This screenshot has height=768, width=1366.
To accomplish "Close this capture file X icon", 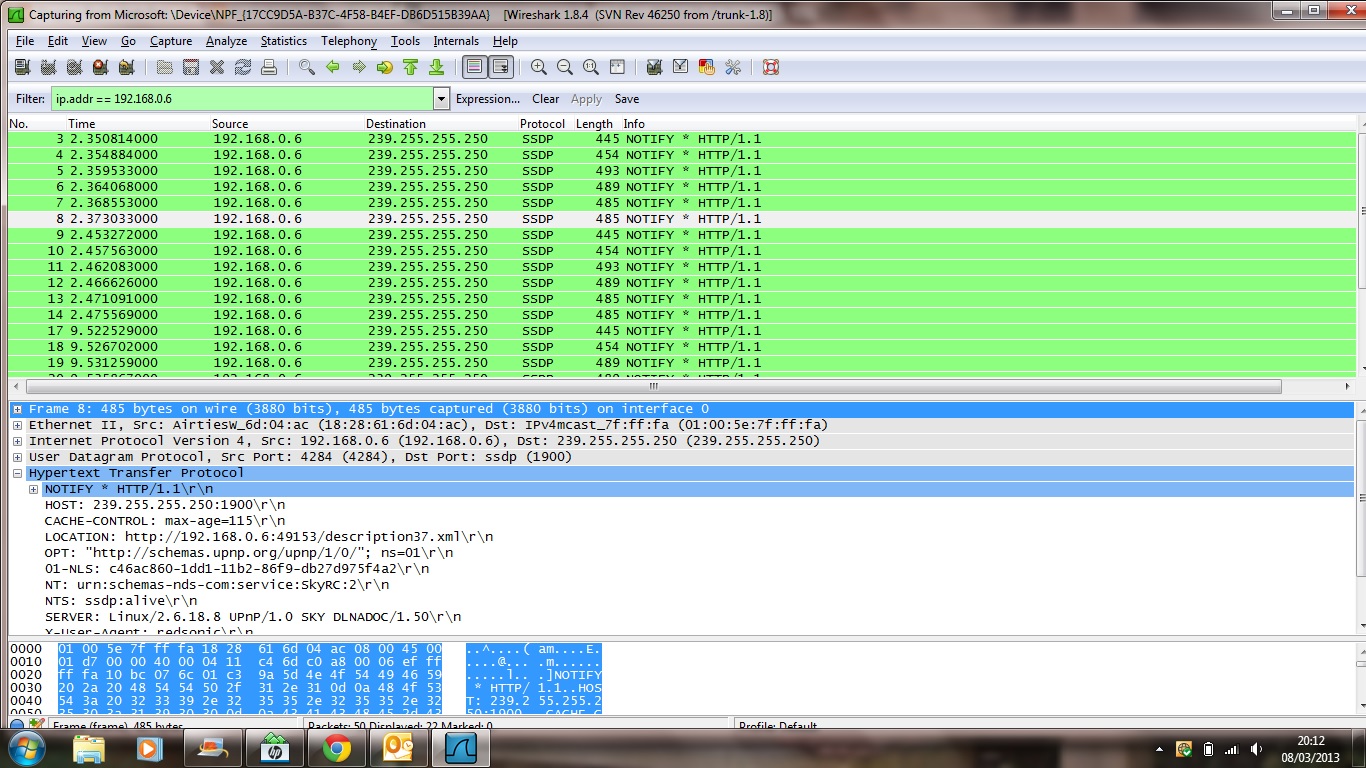I will click(x=217, y=67).
